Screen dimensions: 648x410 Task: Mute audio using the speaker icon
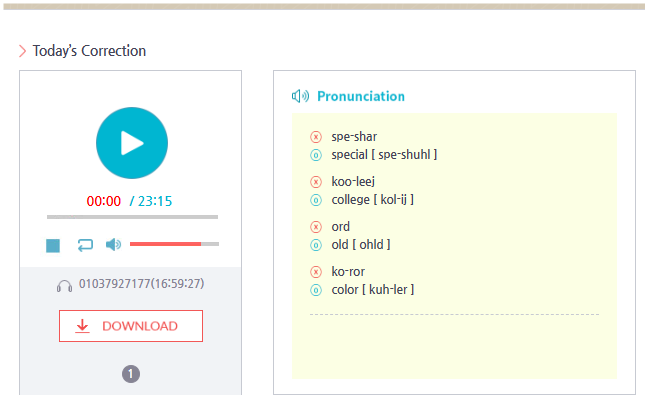(x=113, y=245)
